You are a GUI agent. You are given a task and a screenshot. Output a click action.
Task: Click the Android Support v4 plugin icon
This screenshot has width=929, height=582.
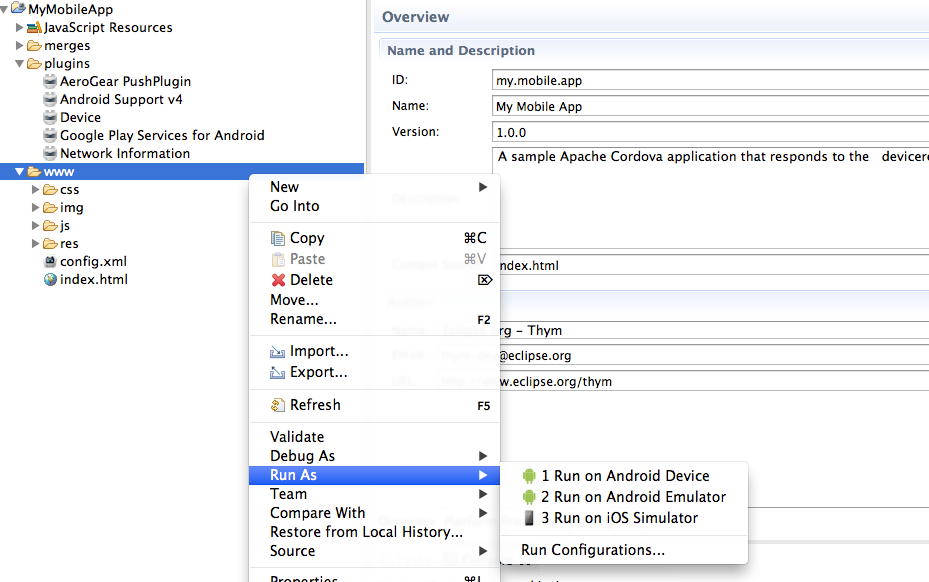coord(50,100)
